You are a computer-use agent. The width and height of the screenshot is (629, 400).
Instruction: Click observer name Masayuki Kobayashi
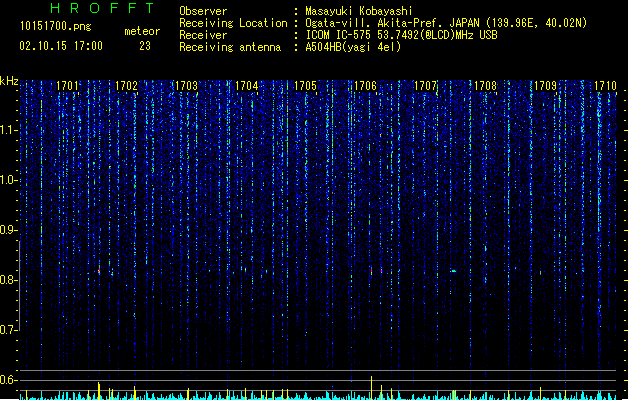tap(359, 11)
